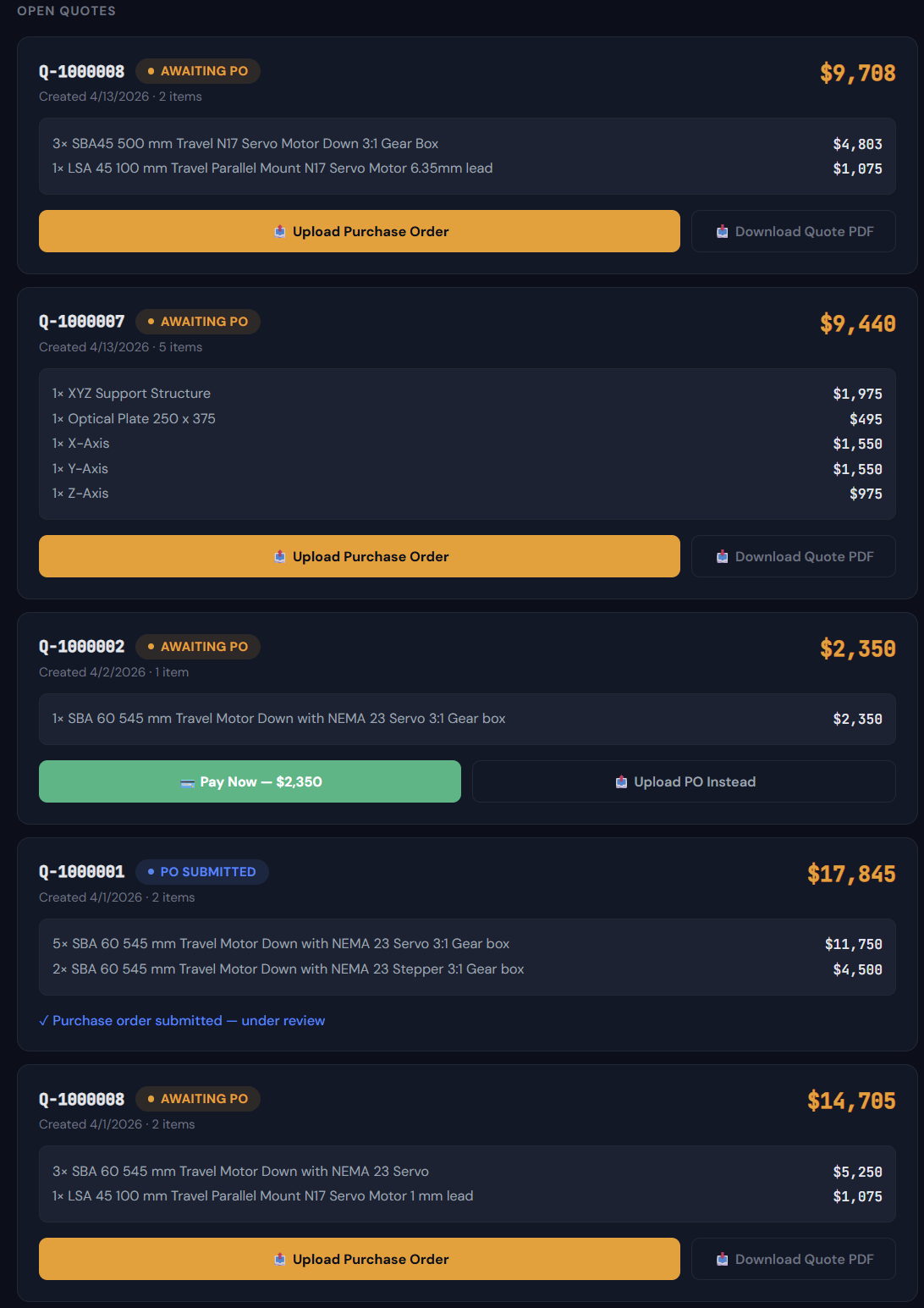Screen dimensions: 924x1308
Task: Click the upload icon on the $9,708 quote's orange button
Action: coord(279,231)
